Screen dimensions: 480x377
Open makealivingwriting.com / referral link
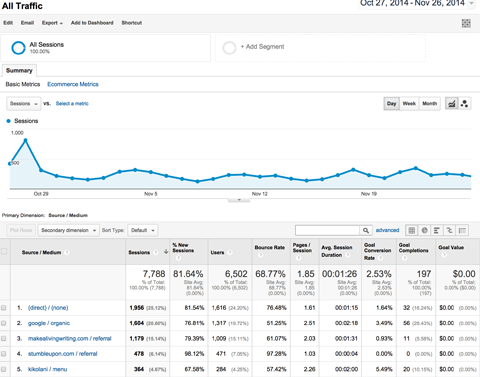[x=70, y=338]
